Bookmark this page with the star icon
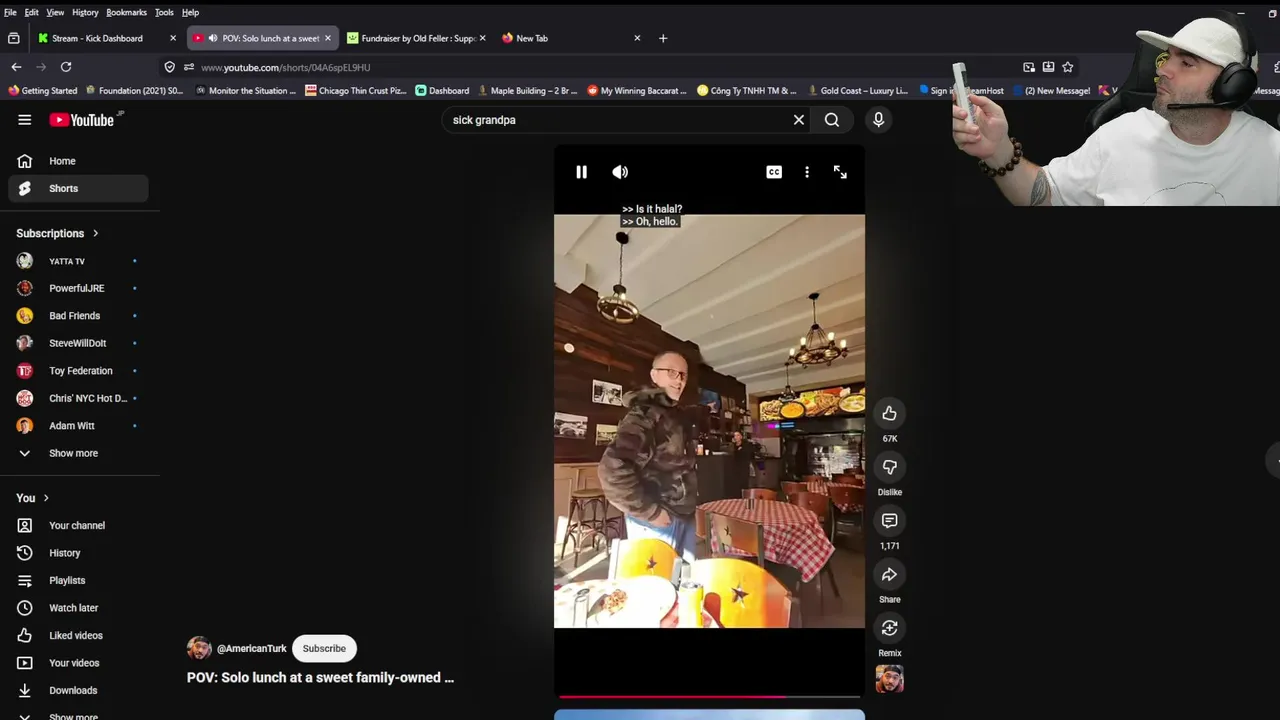The width and height of the screenshot is (1280, 720). 1068,67
